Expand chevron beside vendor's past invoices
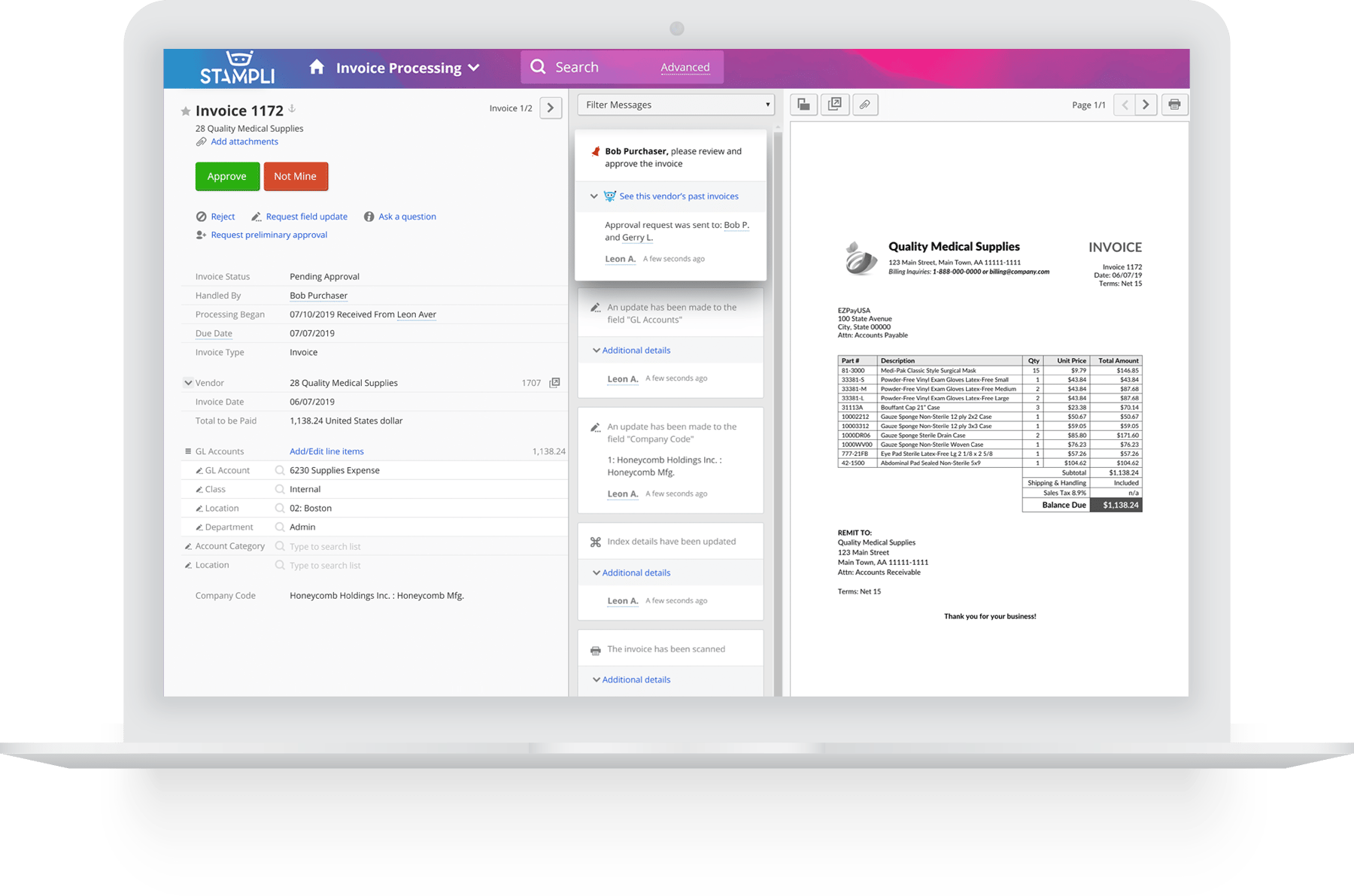The width and height of the screenshot is (1354, 896). 594,196
